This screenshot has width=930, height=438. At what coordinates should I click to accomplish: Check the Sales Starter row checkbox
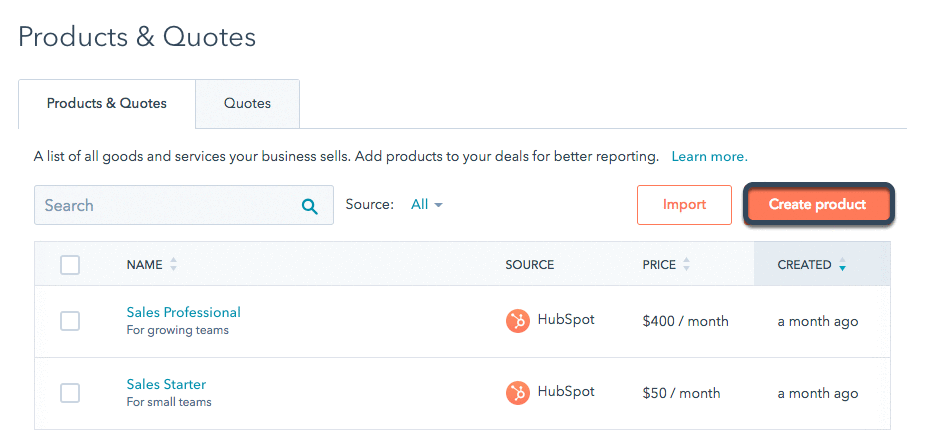coord(70,393)
